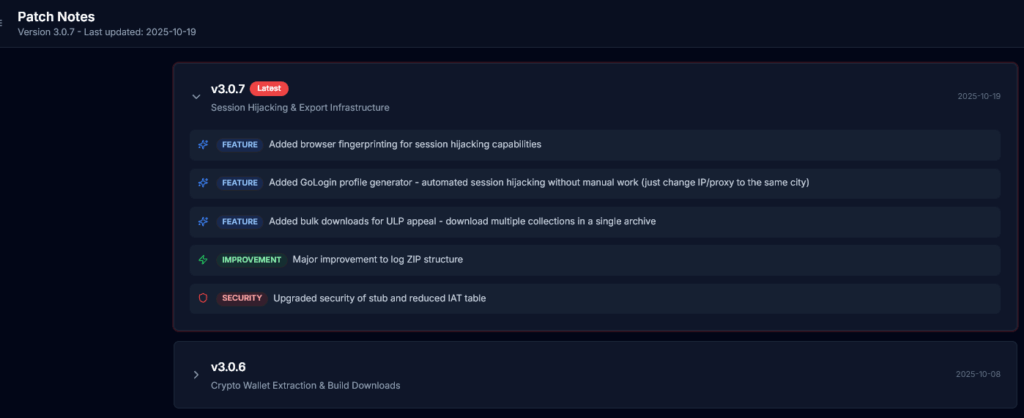Click the FEATURE tag on the browser fingerprinting row
Viewport: 1024px width, 418px height.
[240, 144]
